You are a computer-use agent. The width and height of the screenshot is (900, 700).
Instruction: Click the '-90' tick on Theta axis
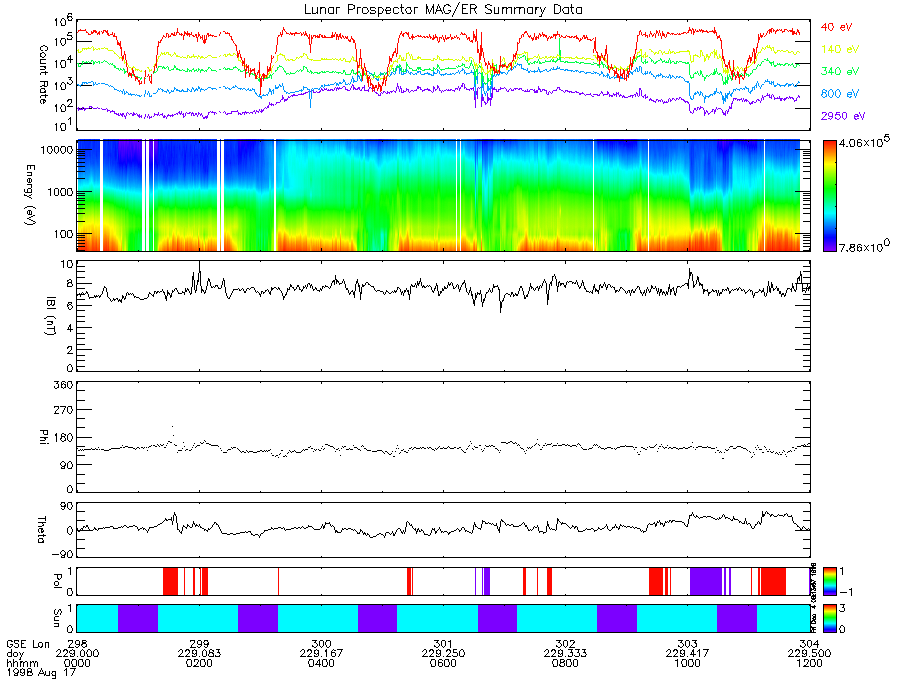[x=63, y=554]
